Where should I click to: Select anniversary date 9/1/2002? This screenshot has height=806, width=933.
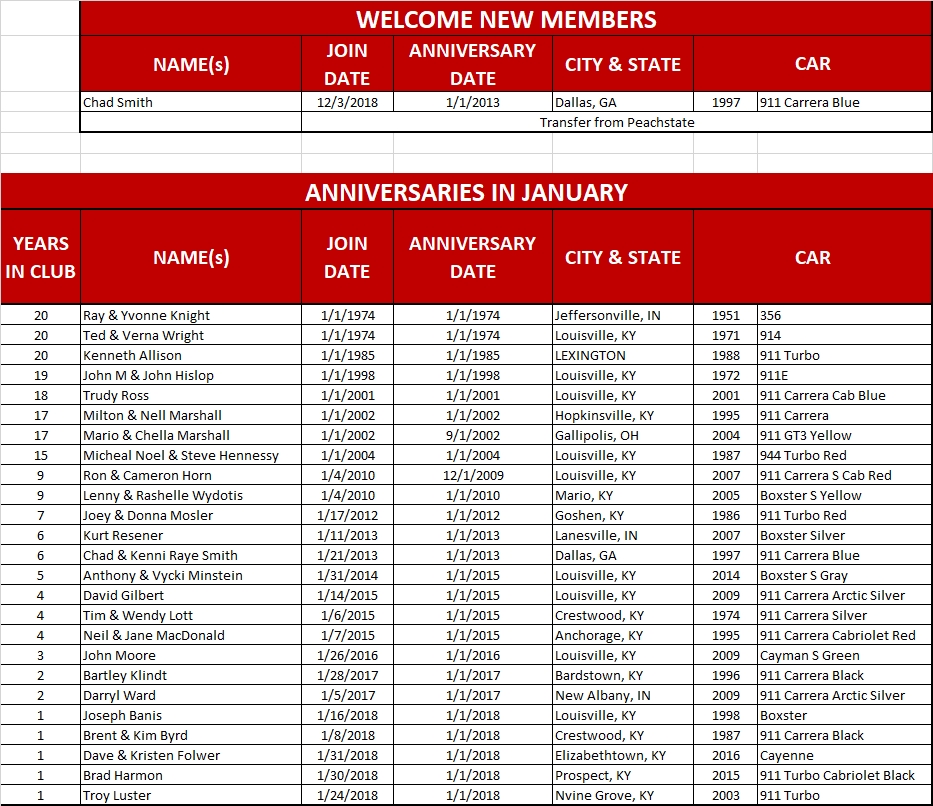(x=473, y=435)
